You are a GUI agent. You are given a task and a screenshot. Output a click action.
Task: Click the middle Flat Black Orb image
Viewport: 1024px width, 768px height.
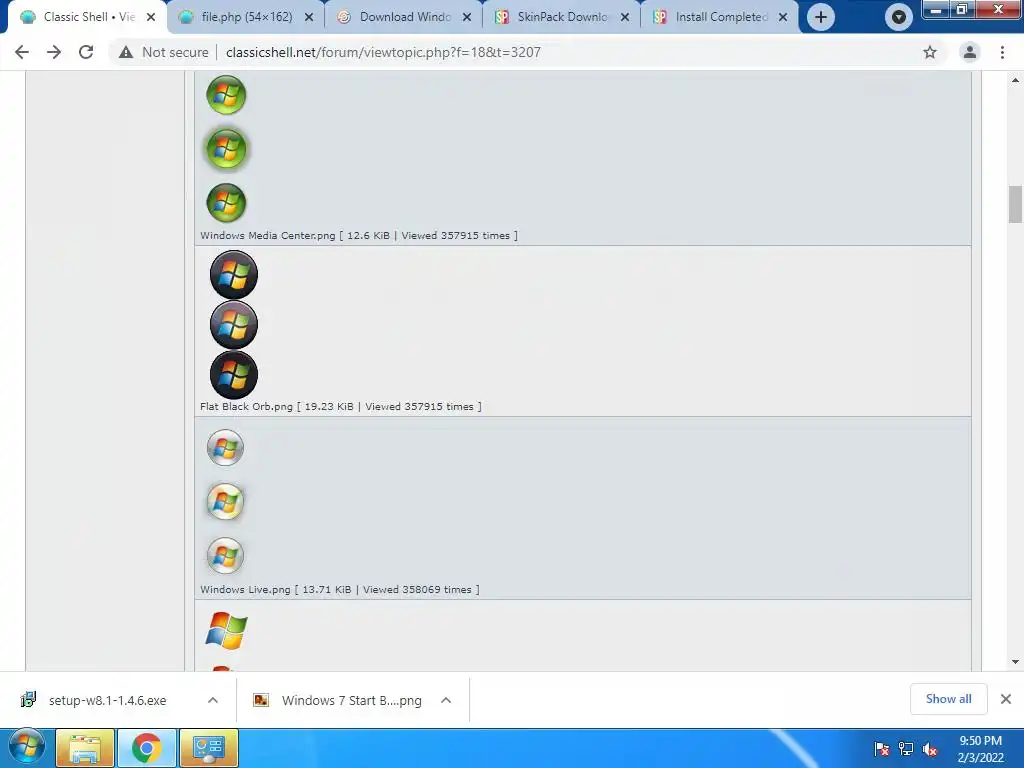click(234, 325)
